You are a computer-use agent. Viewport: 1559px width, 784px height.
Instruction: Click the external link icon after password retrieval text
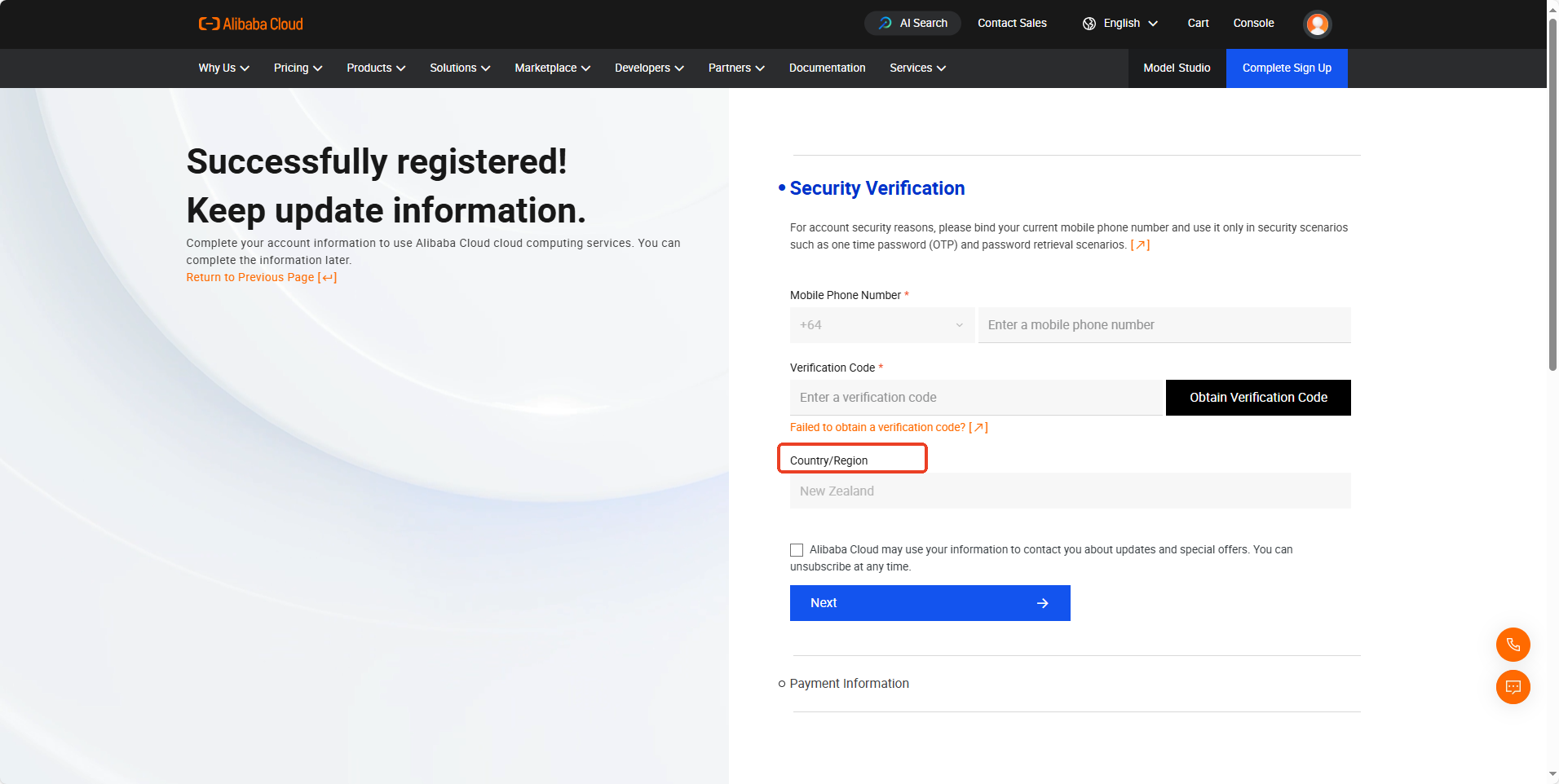point(1140,244)
